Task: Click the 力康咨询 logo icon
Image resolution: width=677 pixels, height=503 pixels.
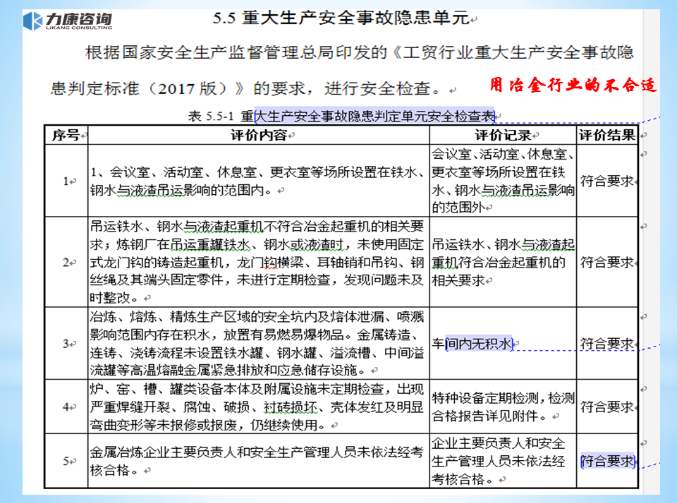Action: (32, 21)
